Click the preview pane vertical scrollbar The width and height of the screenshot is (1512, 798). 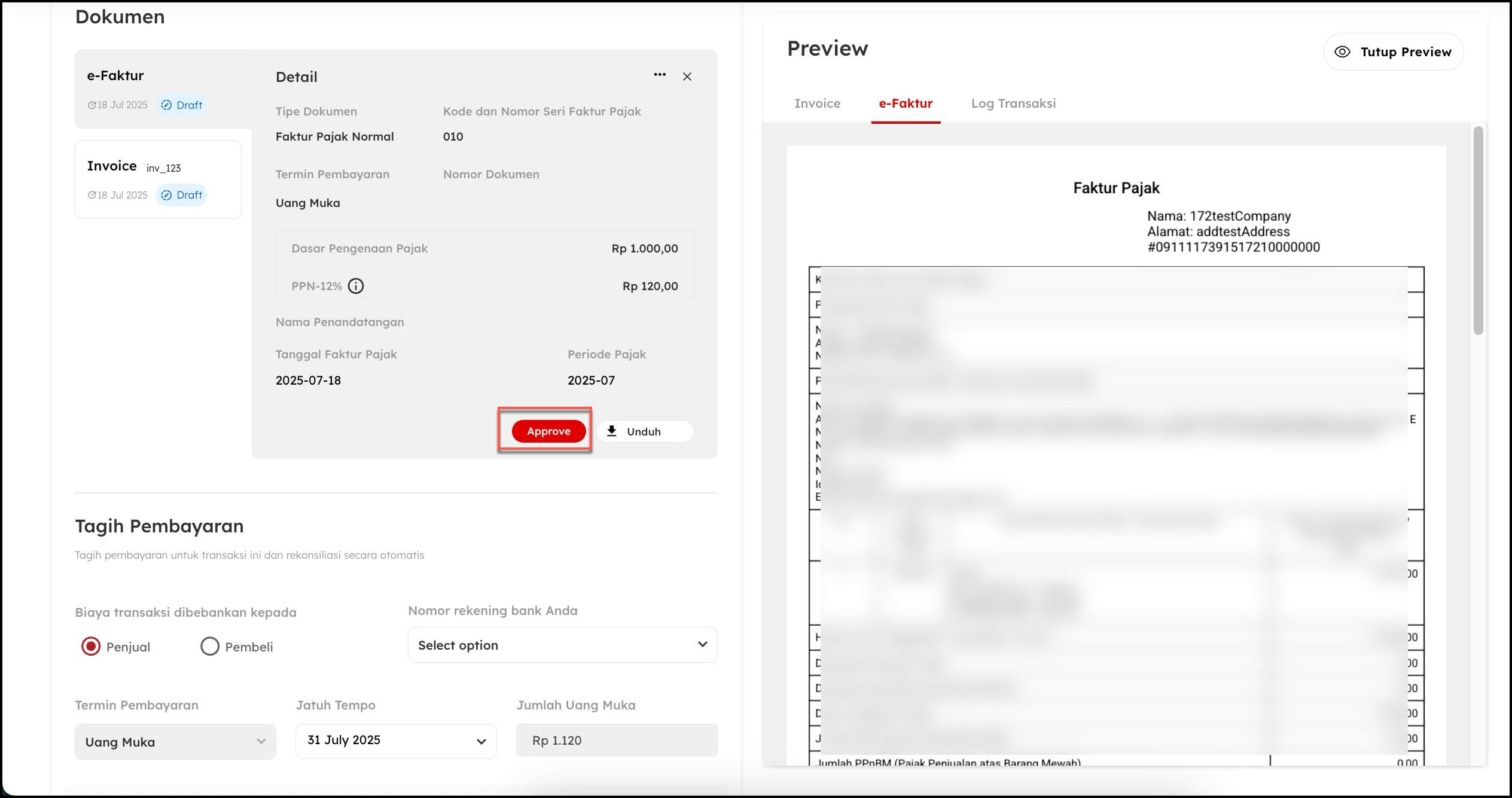(1479, 230)
